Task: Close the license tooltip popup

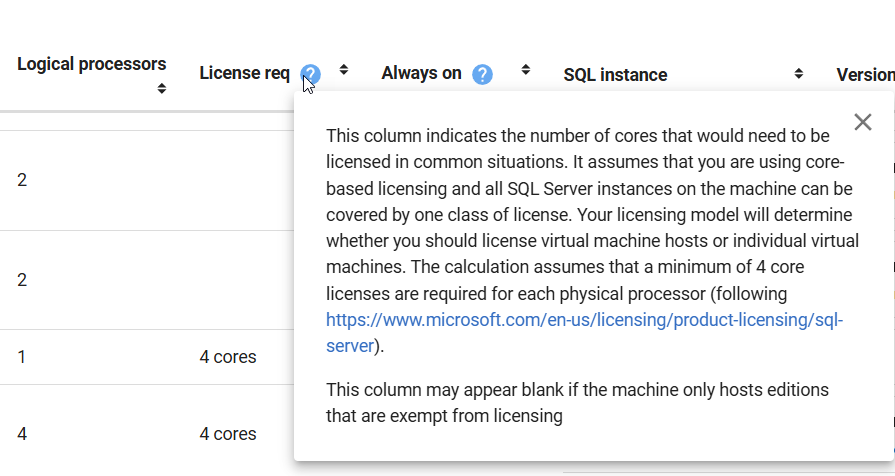Action: pyautogui.click(x=863, y=122)
